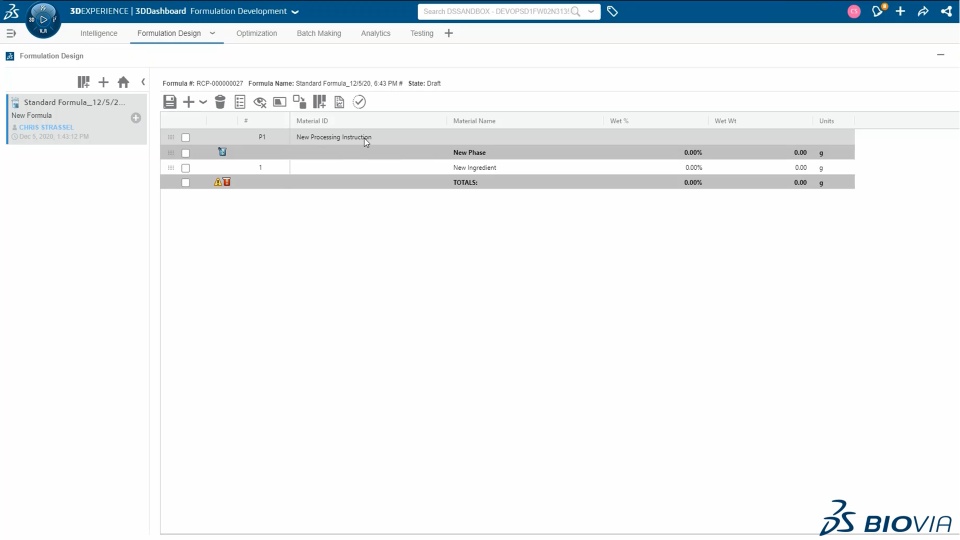Click the New Ingredient name cell
The height and width of the screenshot is (540, 960).
point(474,167)
